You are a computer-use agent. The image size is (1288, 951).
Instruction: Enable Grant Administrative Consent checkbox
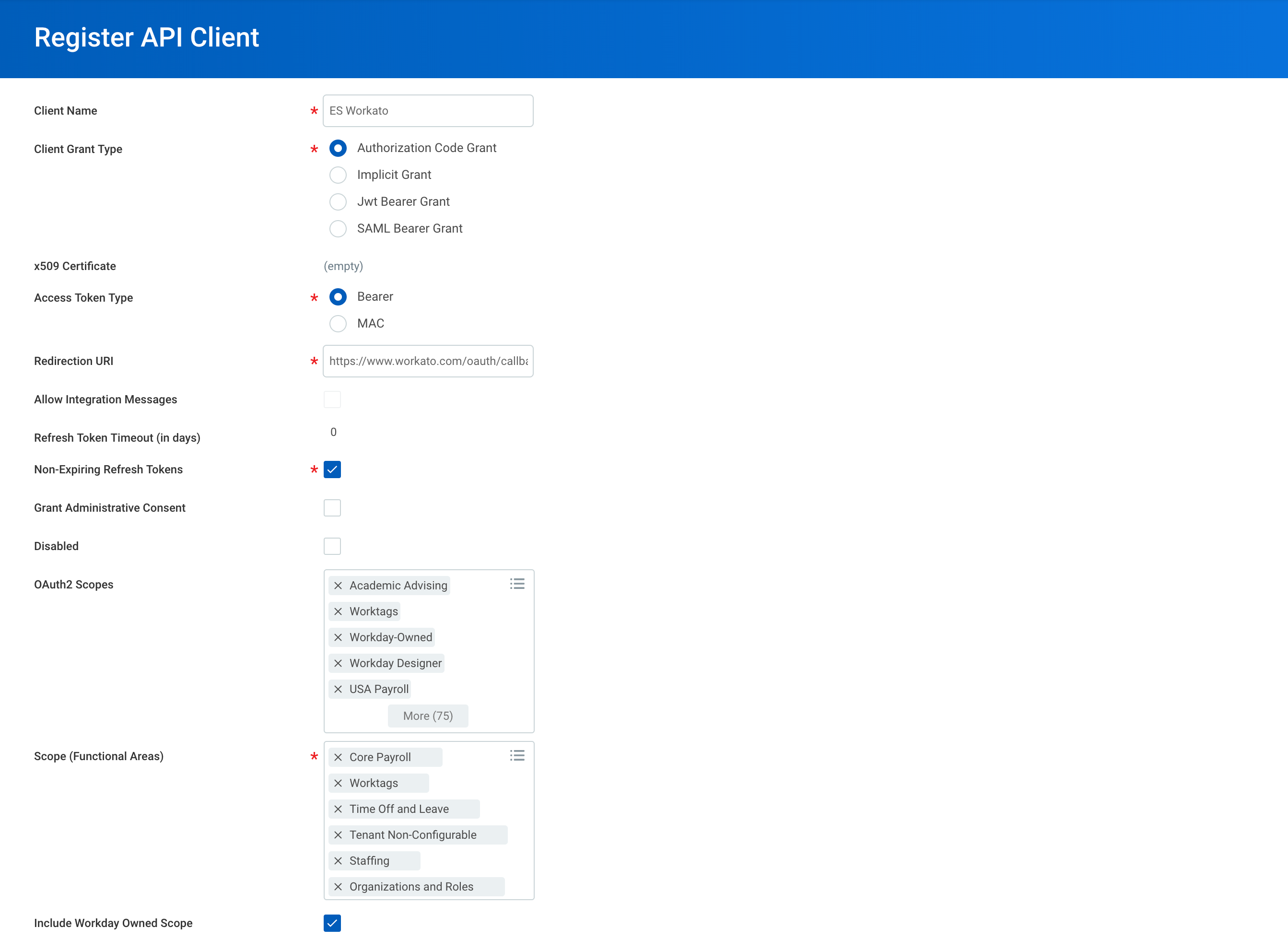coord(332,508)
